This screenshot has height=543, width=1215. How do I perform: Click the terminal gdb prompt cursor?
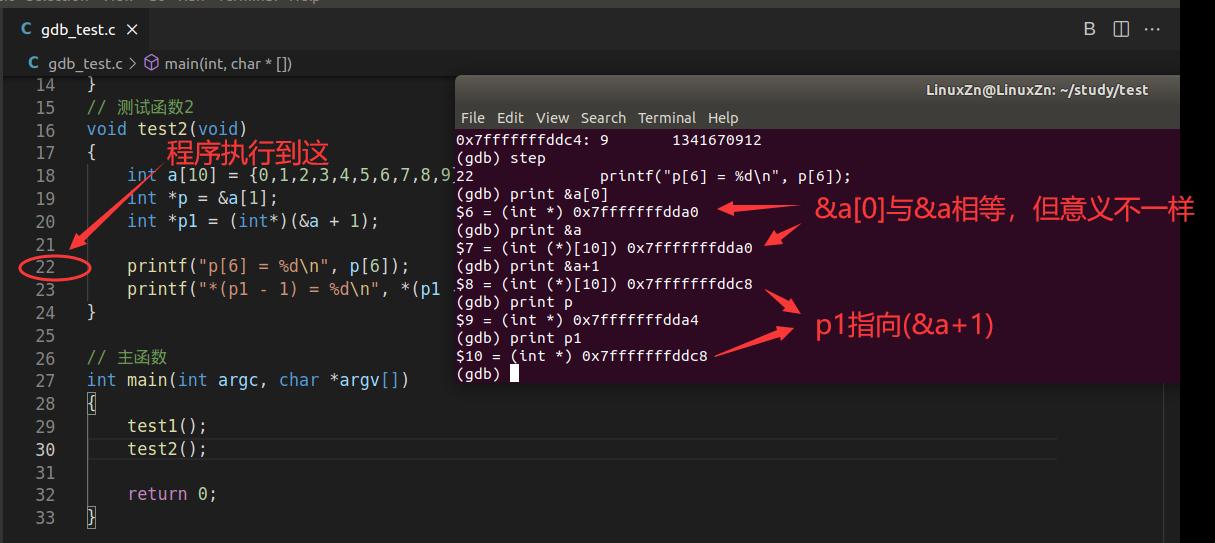[514, 374]
